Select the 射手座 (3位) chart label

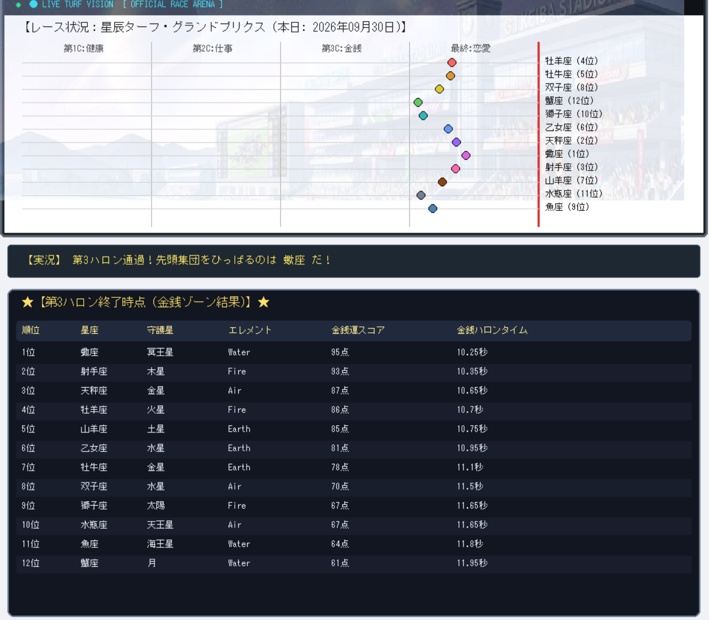[572, 167]
